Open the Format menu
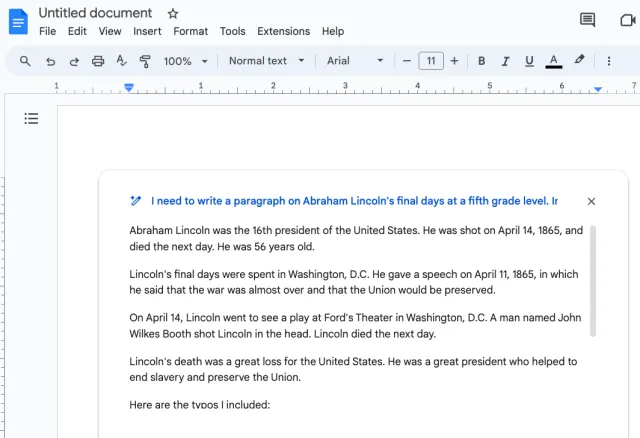This screenshot has width=640, height=438. [x=190, y=31]
